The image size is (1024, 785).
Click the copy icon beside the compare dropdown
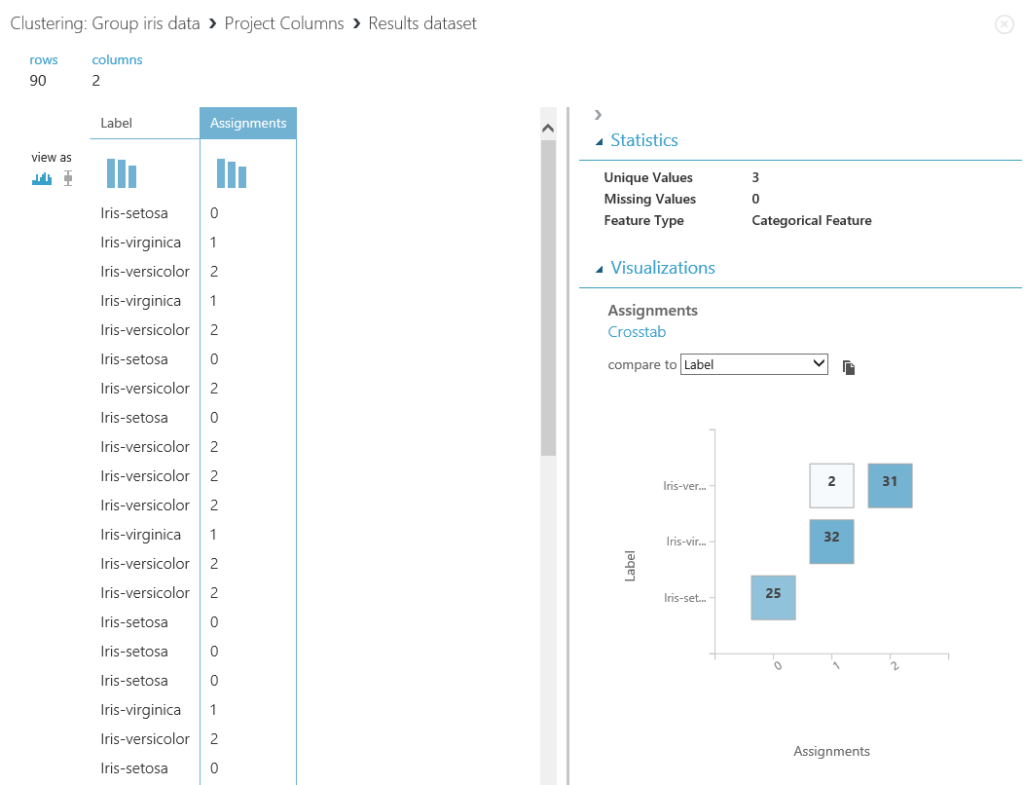click(848, 367)
